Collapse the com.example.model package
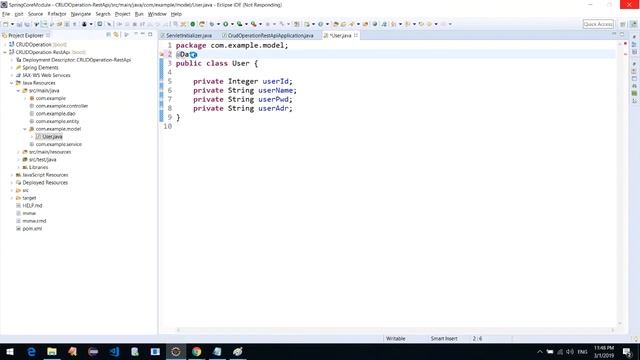 coord(25,129)
